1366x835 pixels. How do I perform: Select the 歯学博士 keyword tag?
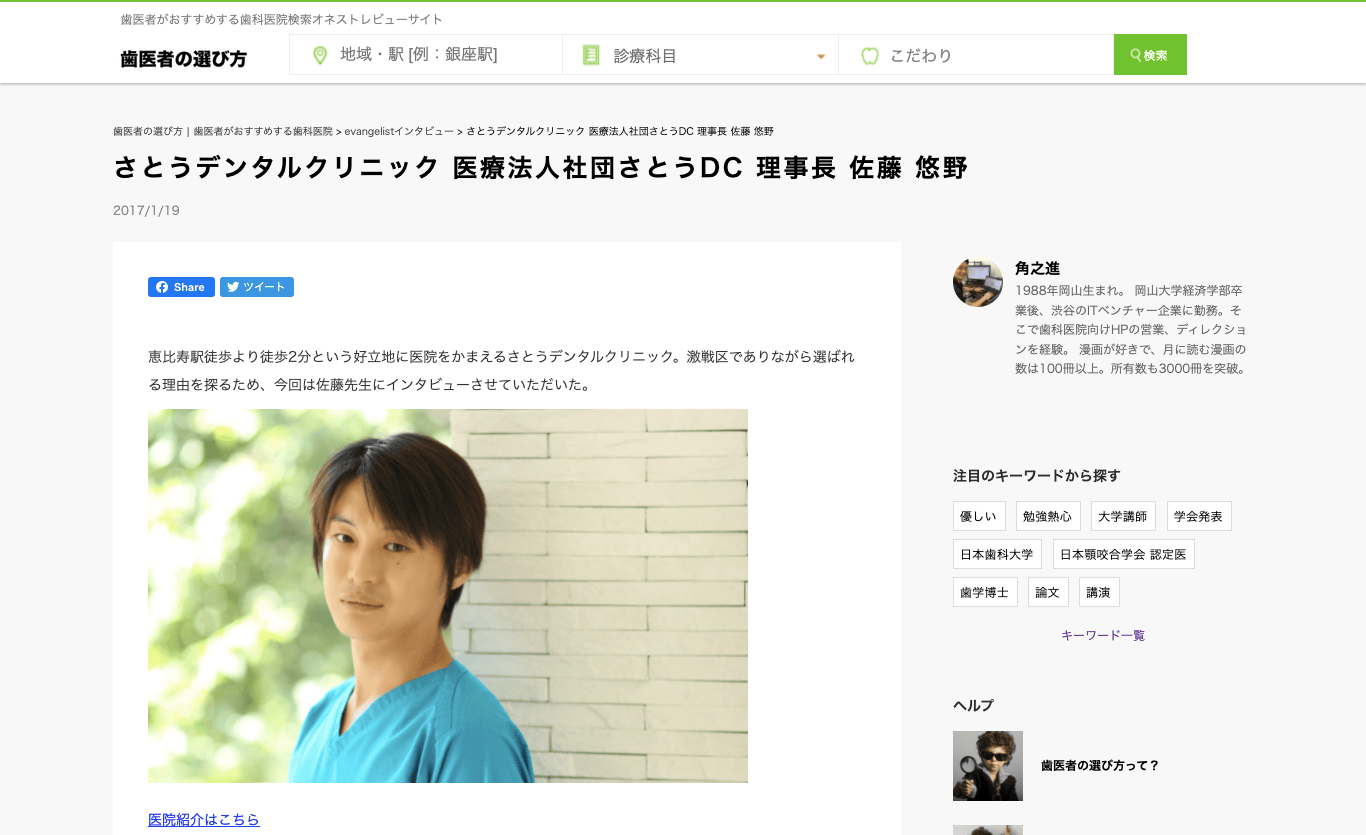[985, 592]
